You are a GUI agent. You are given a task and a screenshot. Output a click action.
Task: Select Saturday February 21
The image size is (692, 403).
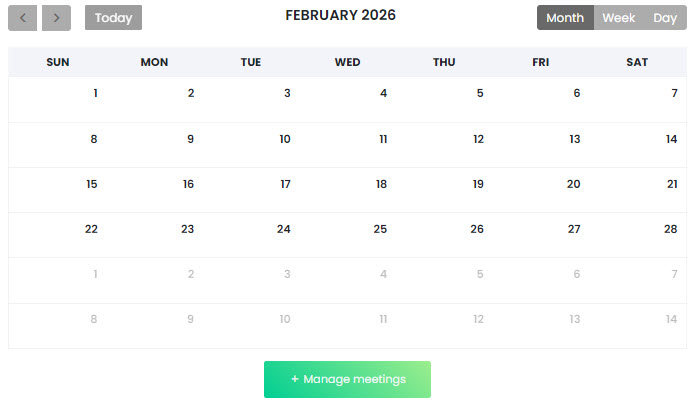pyautogui.click(x=672, y=184)
